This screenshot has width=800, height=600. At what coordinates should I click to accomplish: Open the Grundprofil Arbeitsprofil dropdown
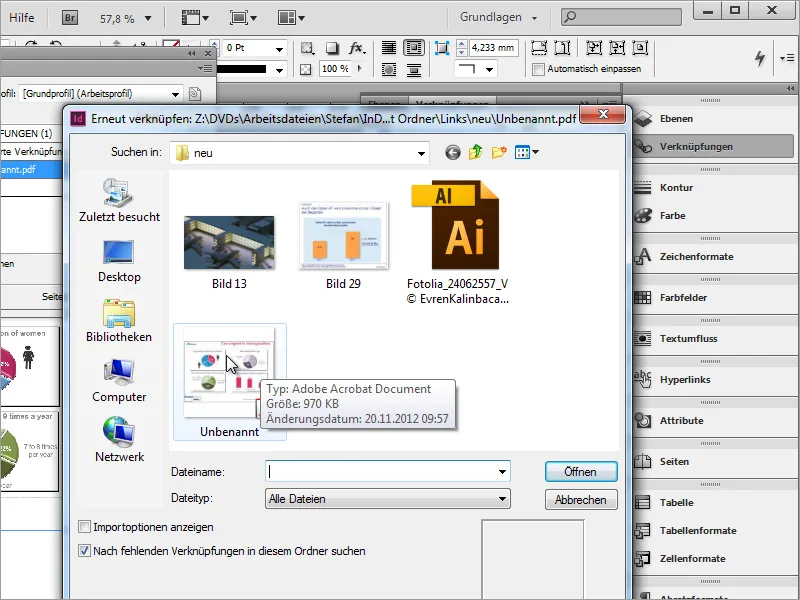click(x=101, y=94)
